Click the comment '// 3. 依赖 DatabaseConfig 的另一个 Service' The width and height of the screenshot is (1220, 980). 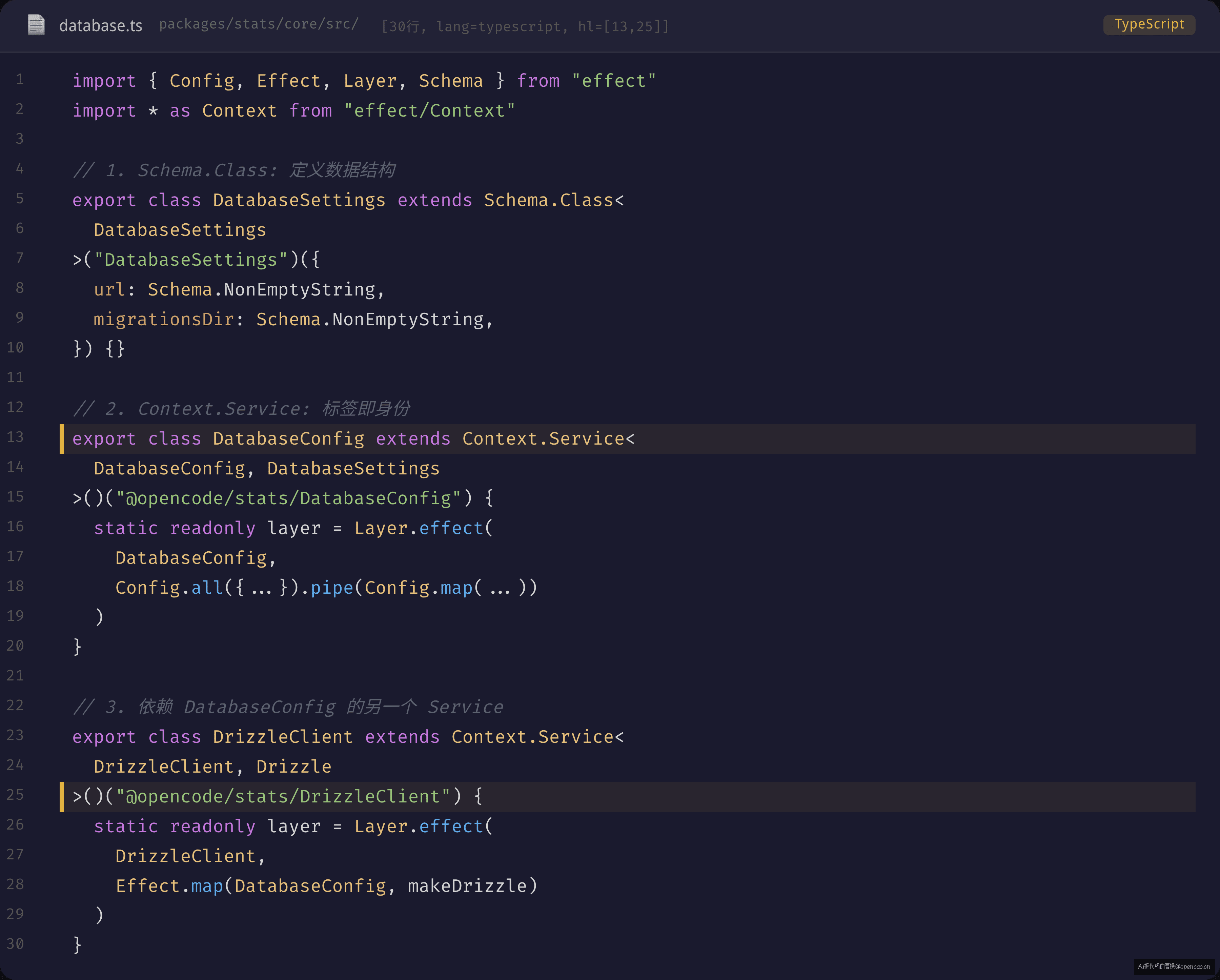[x=287, y=707]
